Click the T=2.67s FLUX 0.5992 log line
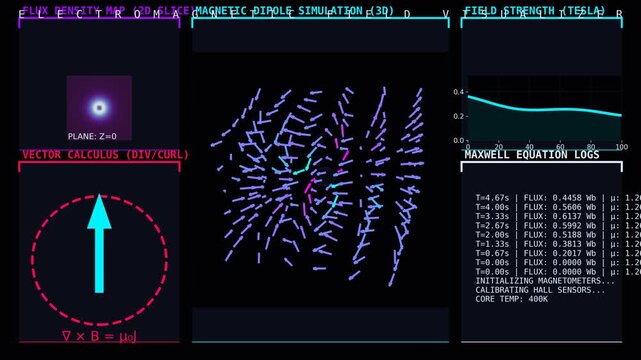This screenshot has height=360, width=641. click(558, 226)
